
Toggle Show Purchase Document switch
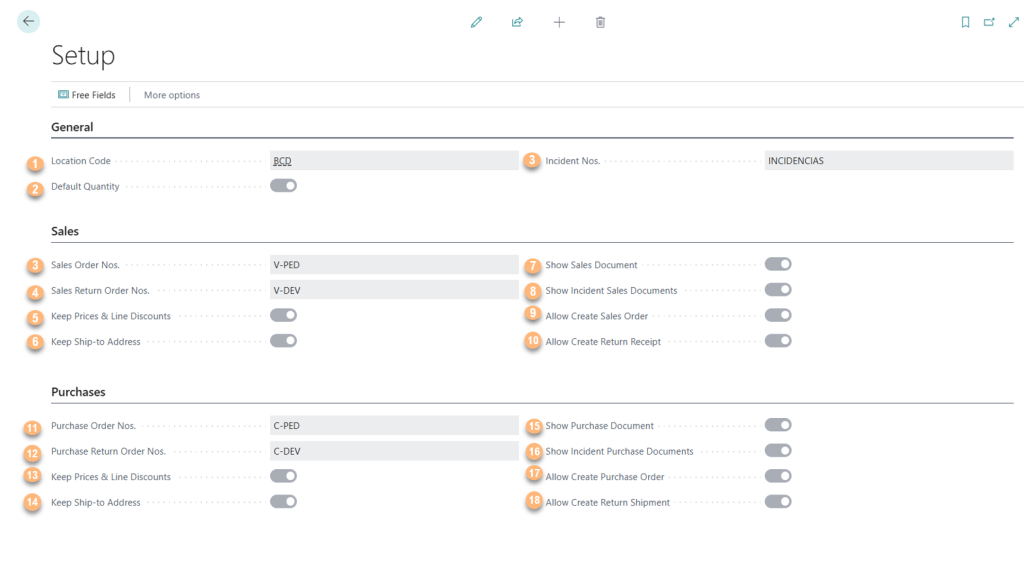point(778,425)
